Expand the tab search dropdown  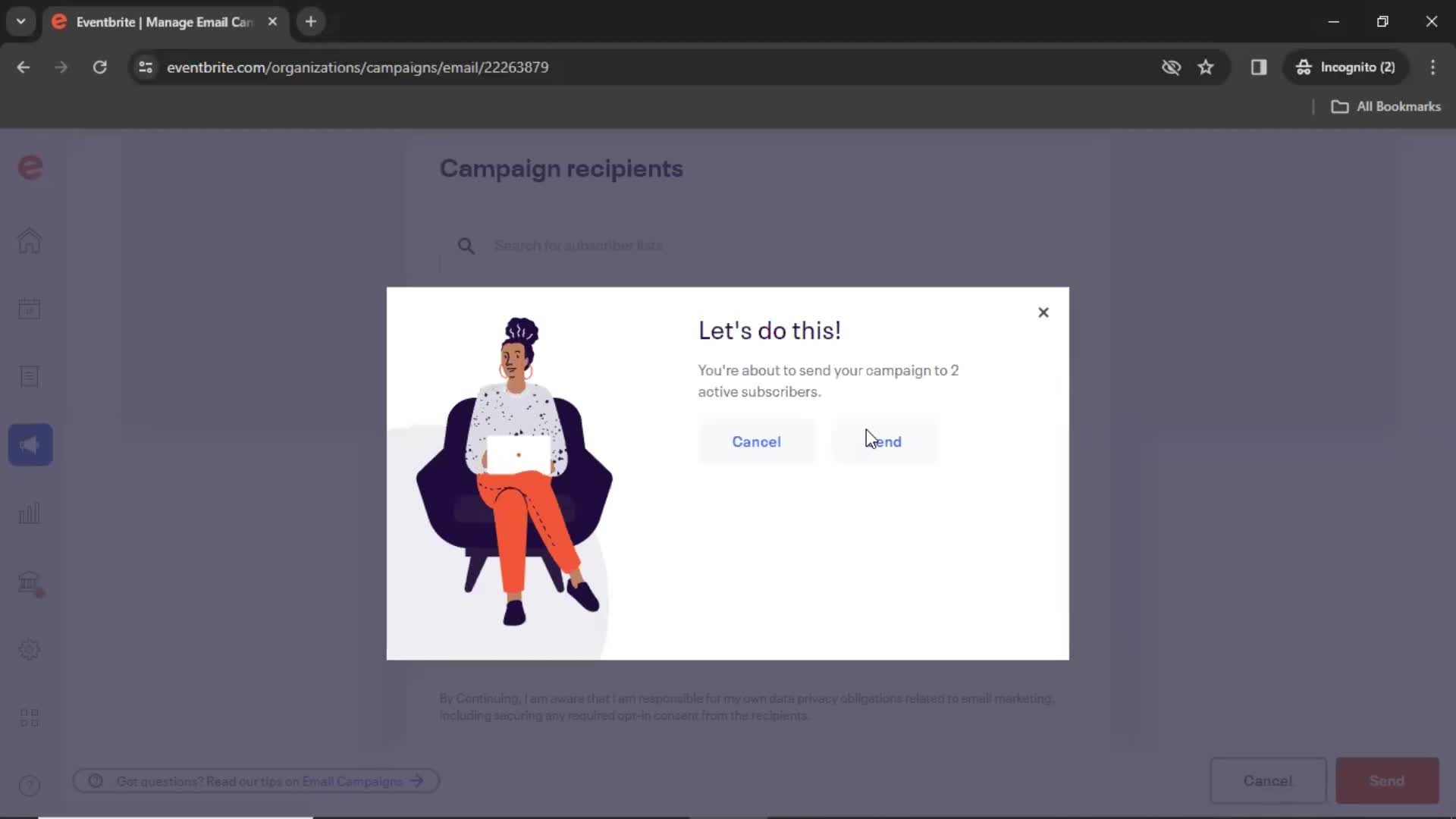coord(21,21)
